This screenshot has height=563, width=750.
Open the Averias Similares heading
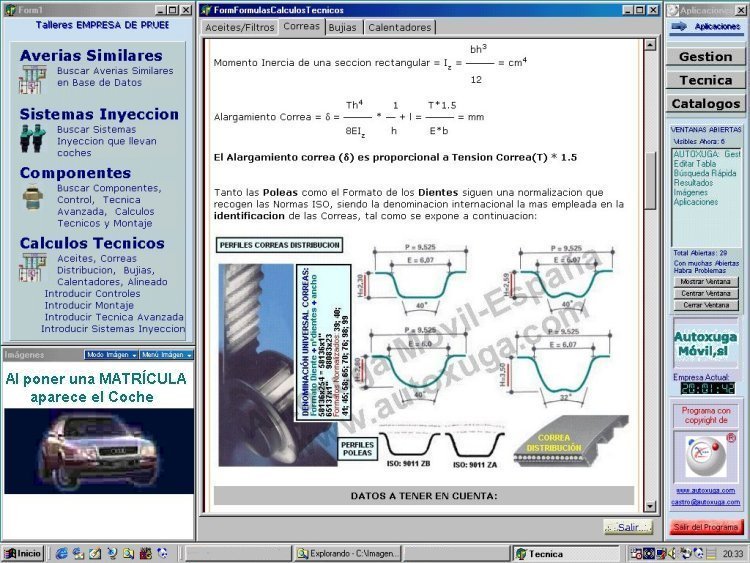(x=91, y=55)
